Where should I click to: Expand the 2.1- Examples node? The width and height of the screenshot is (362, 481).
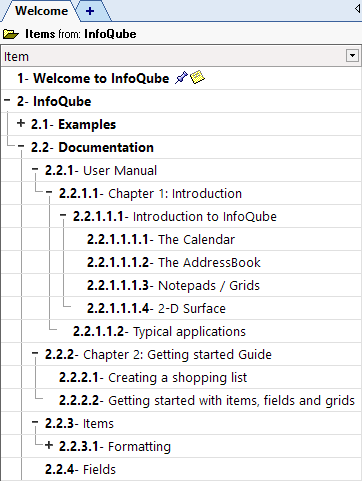tap(21, 123)
